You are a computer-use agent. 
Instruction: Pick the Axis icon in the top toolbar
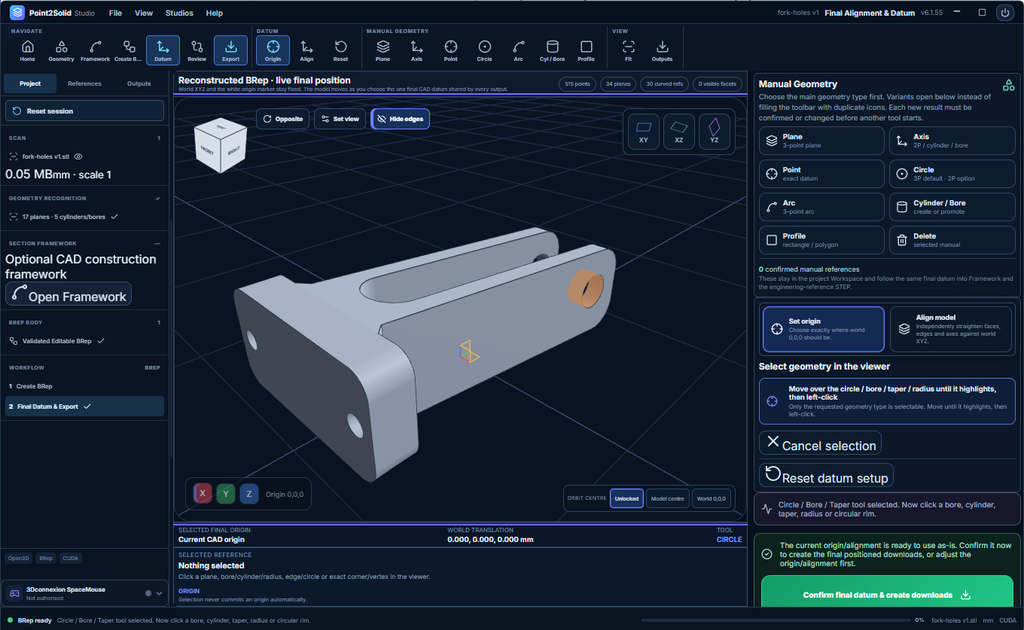coord(417,50)
